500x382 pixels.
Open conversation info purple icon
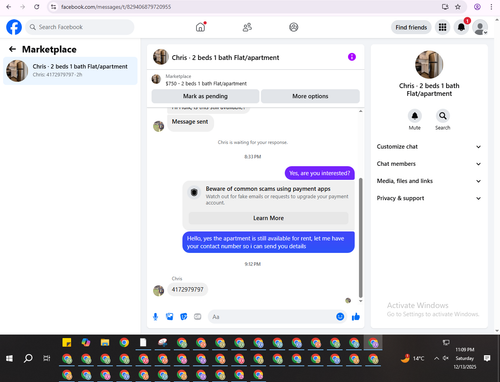point(352,57)
